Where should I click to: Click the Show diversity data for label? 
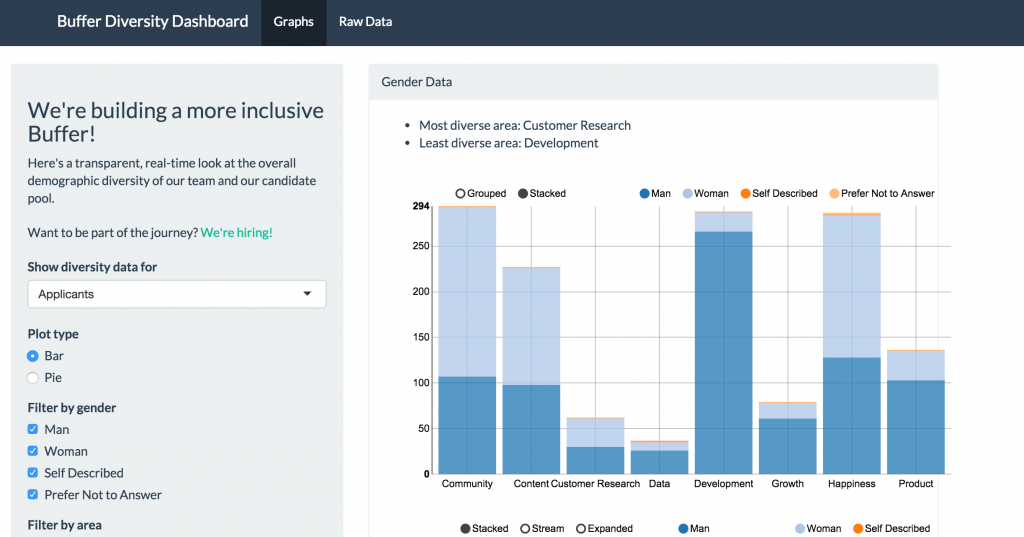(x=92, y=267)
